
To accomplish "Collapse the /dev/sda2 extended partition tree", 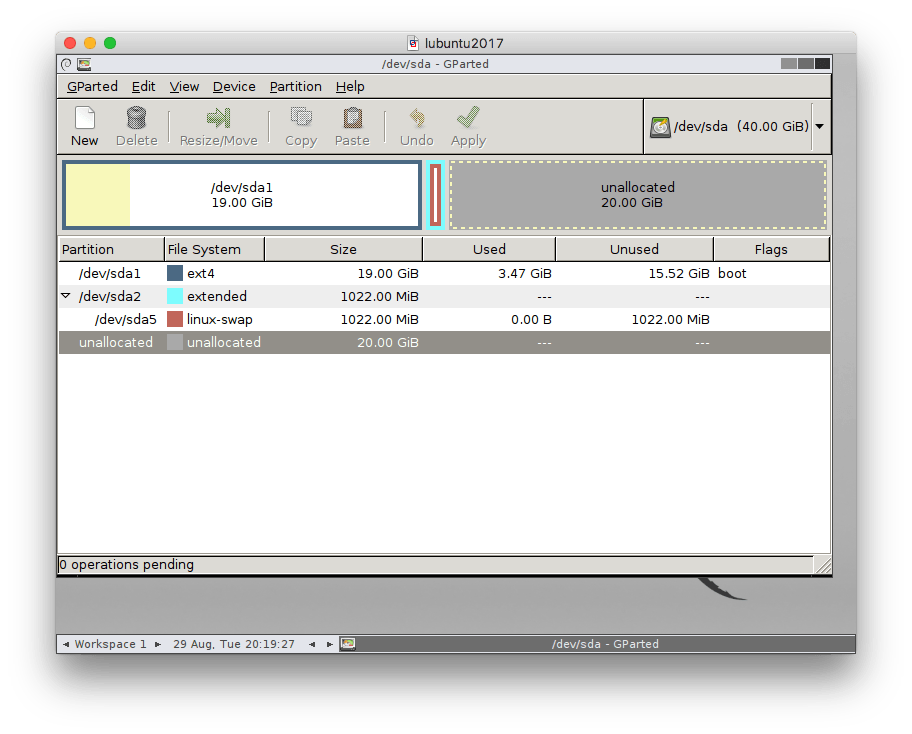I will 66,296.
